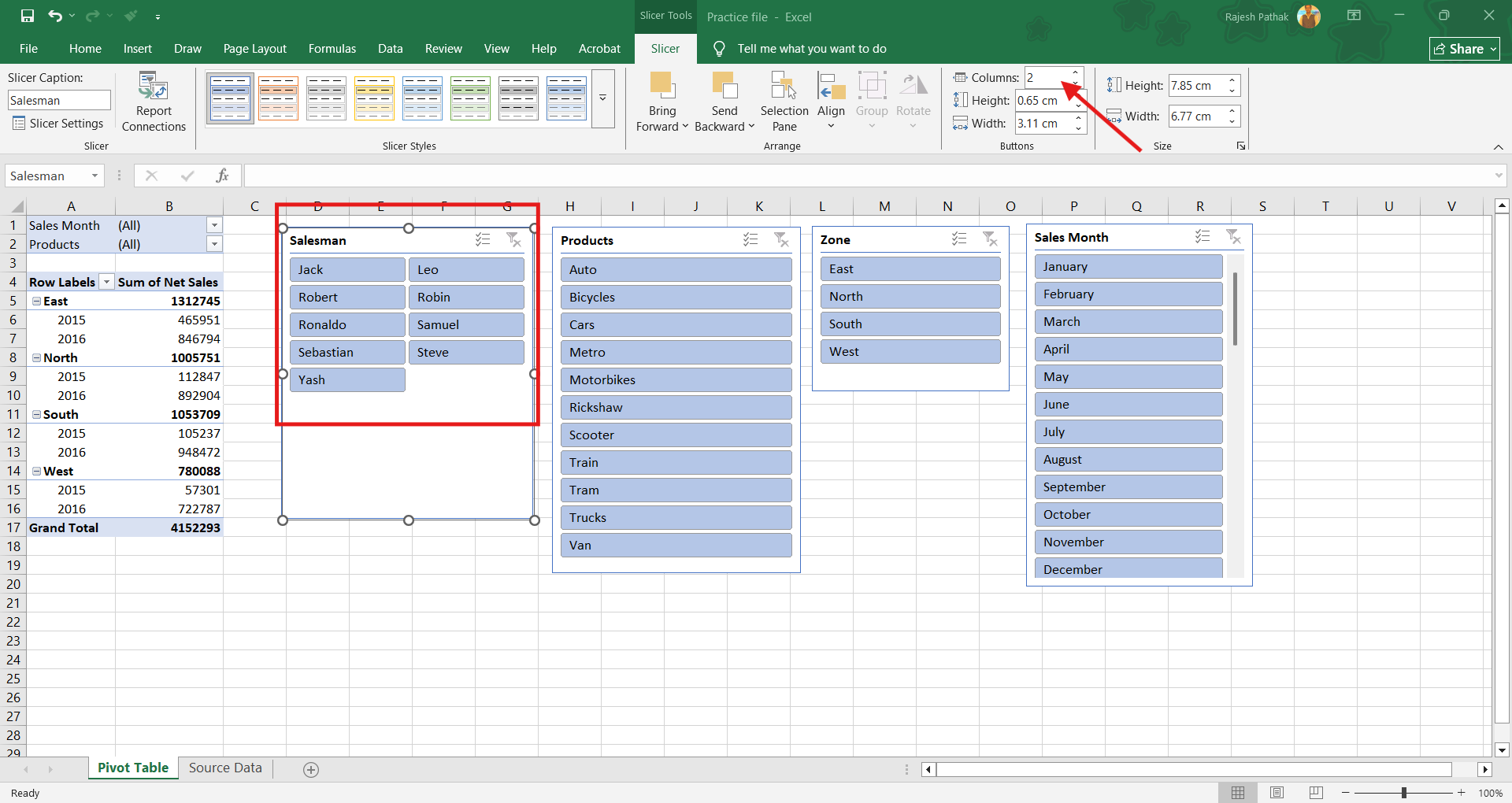1512x803 pixels.
Task: Select the Robert button in Salesman slicer
Action: [346, 297]
